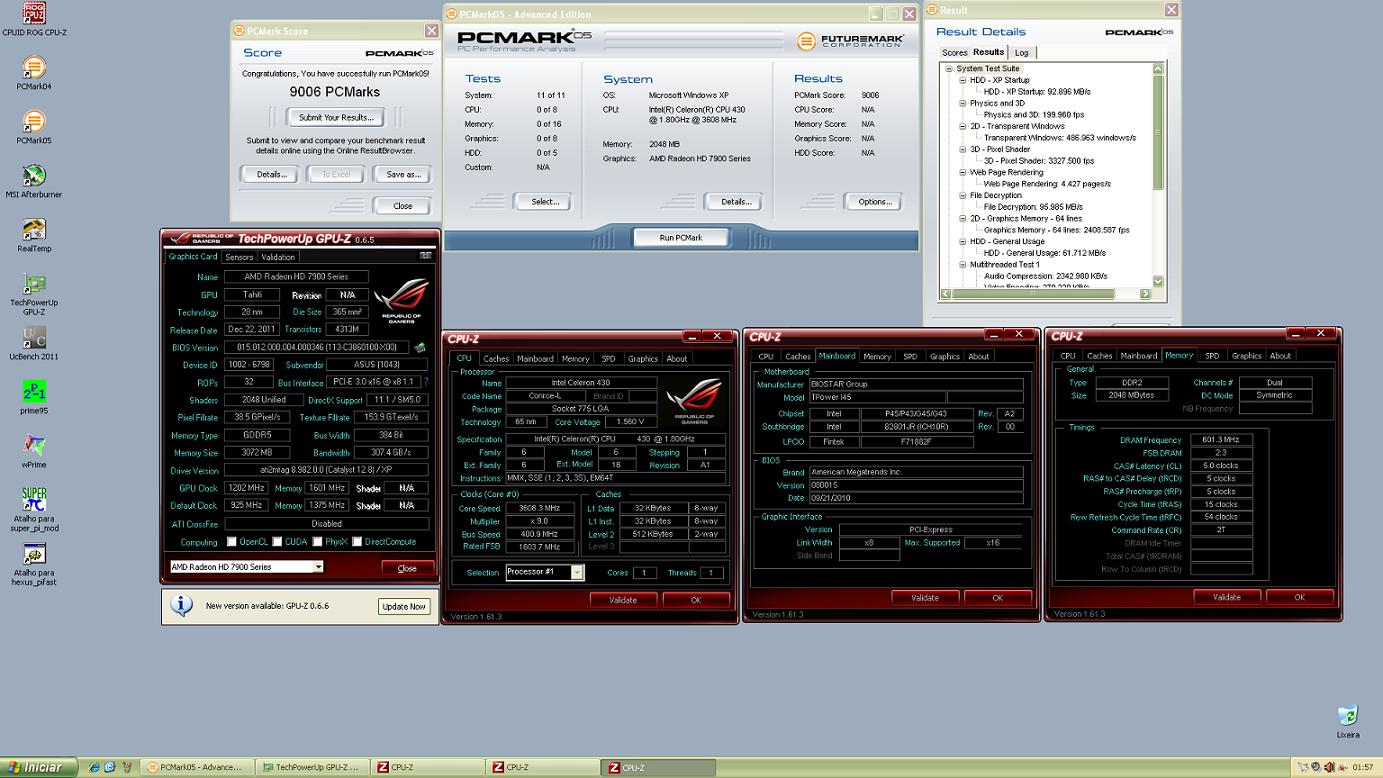The image size is (1383, 778).
Task: Click the '9006 PCMarks' score text
Action: [335, 92]
